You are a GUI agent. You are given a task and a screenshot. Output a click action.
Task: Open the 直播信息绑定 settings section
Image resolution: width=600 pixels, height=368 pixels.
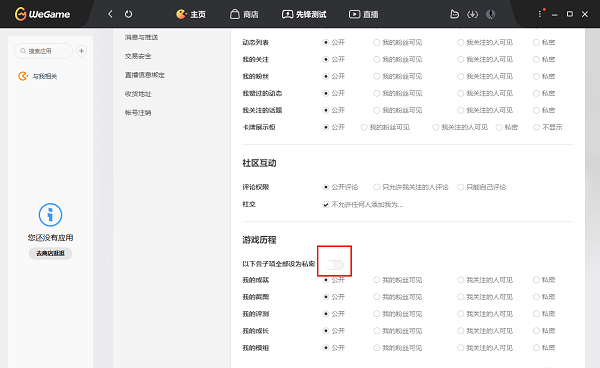pos(145,75)
